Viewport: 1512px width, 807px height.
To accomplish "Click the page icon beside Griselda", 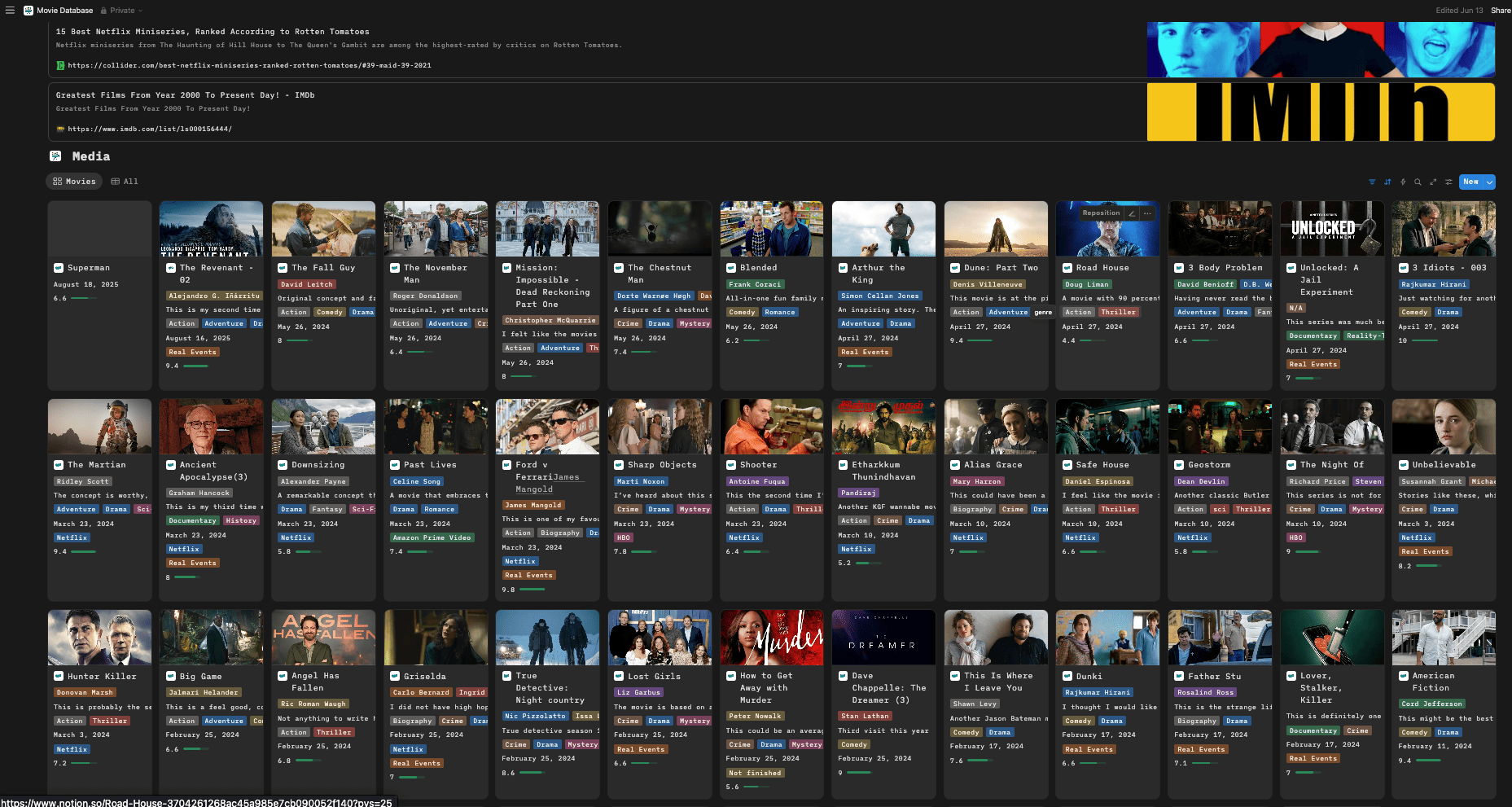I will tap(395, 677).
